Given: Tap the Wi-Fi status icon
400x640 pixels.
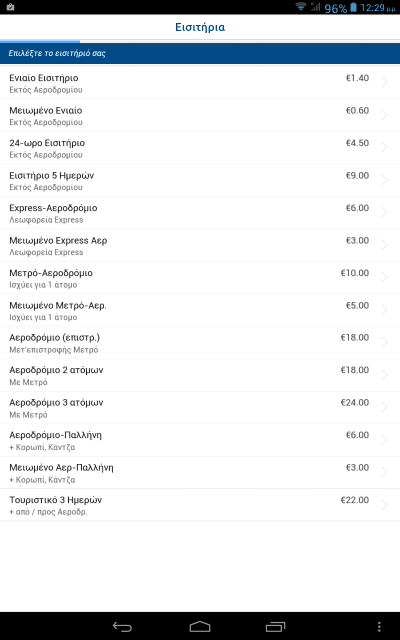Looking at the screenshot, I should click(x=301, y=7).
